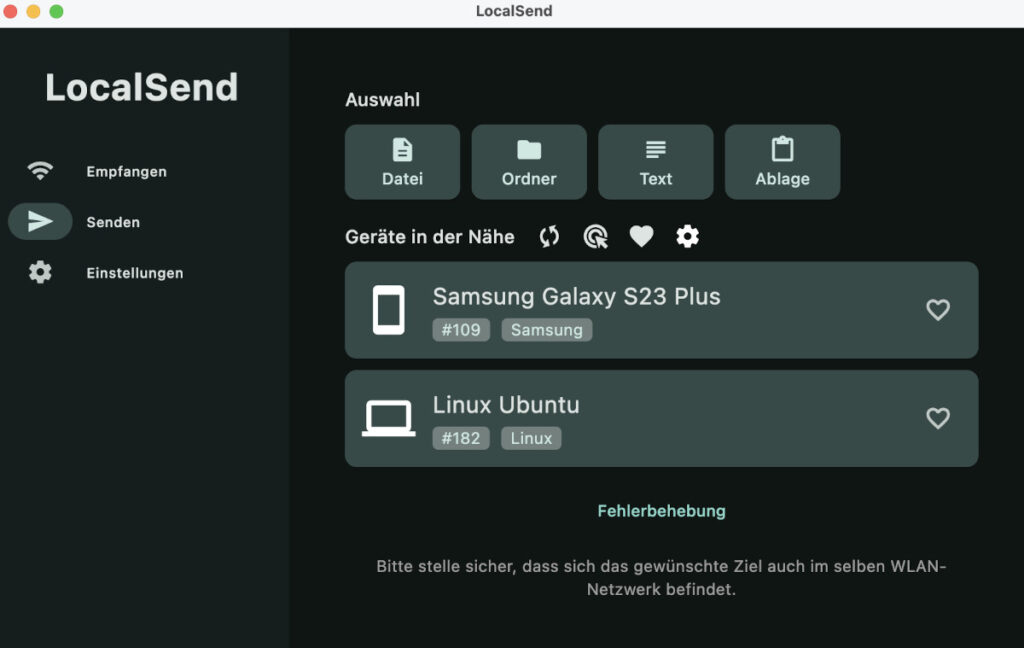Select Datei to pick a file
This screenshot has width=1024, height=648.
tap(402, 162)
